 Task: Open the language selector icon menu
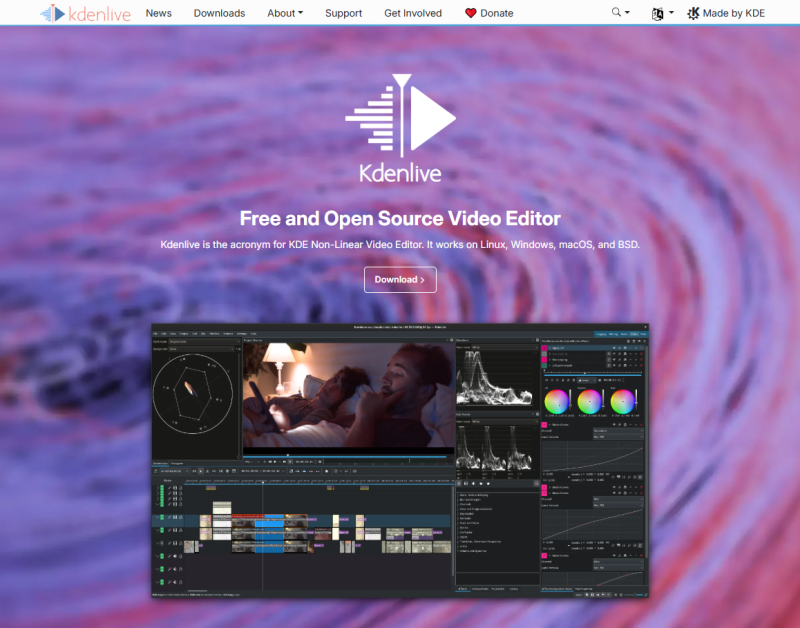tap(662, 13)
